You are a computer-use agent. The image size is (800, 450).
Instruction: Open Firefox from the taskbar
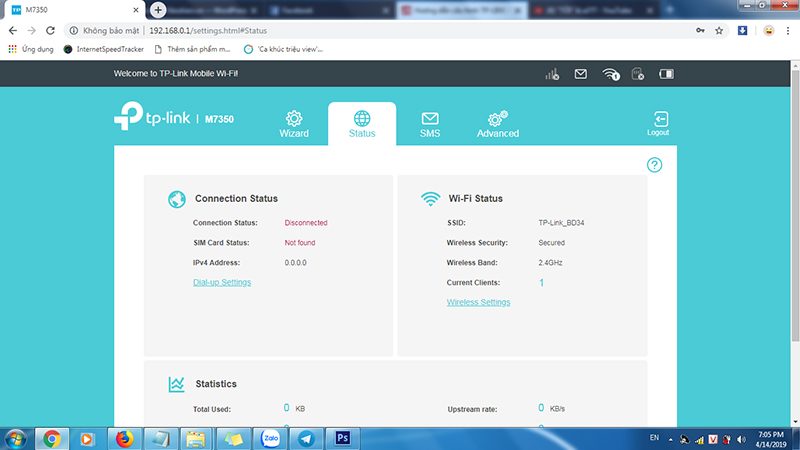pyautogui.click(x=124, y=439)
